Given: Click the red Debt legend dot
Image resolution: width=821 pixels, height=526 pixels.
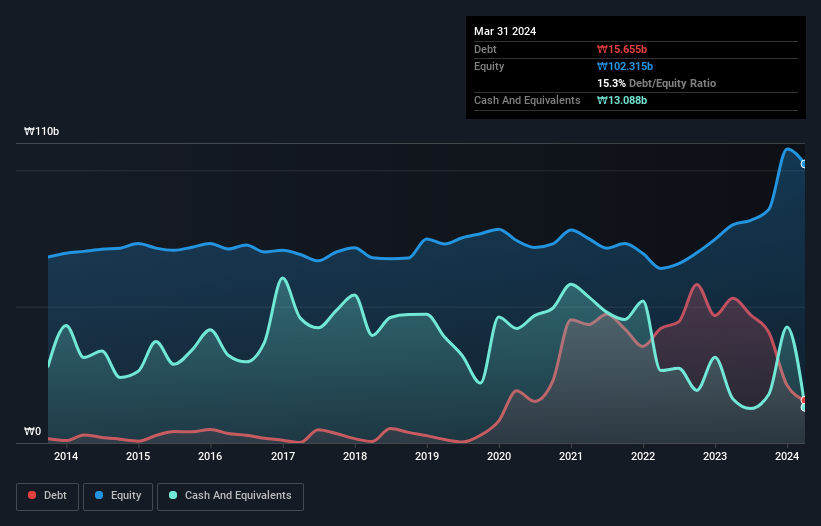Looking at the screenshot, I should pos(32,495).
